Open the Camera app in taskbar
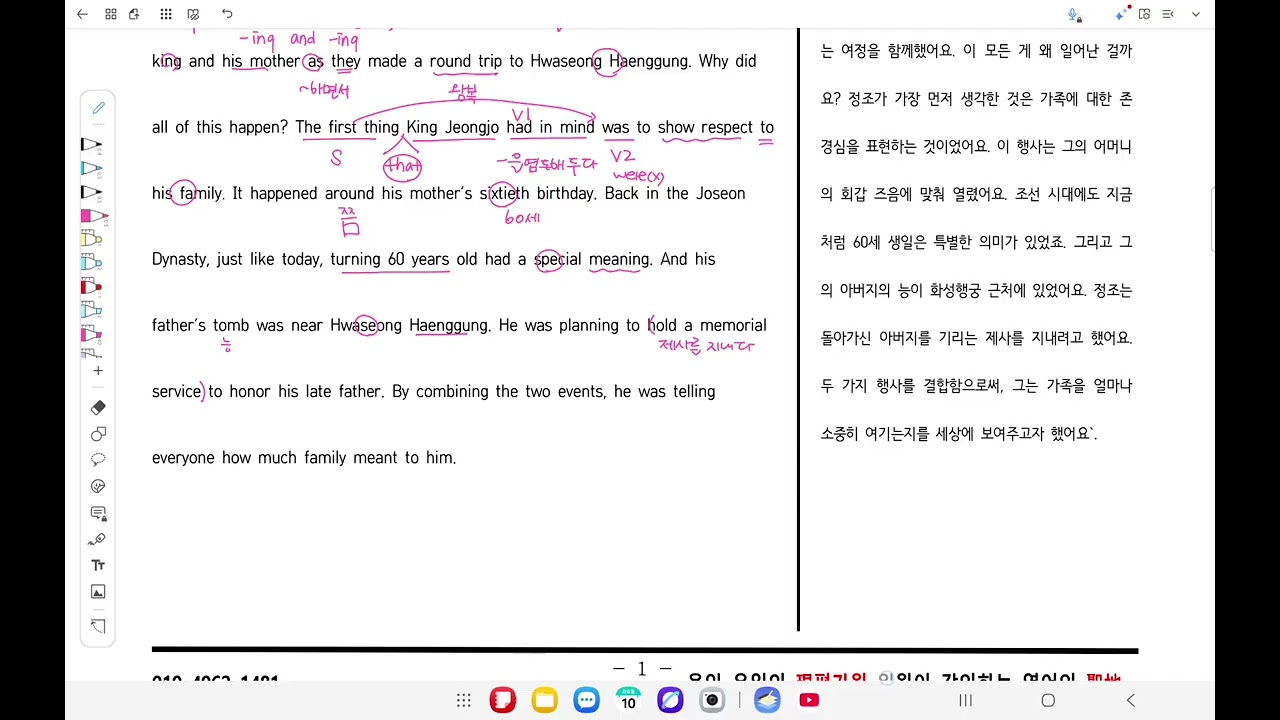1280x720 pixels. [x=712, y=700]
